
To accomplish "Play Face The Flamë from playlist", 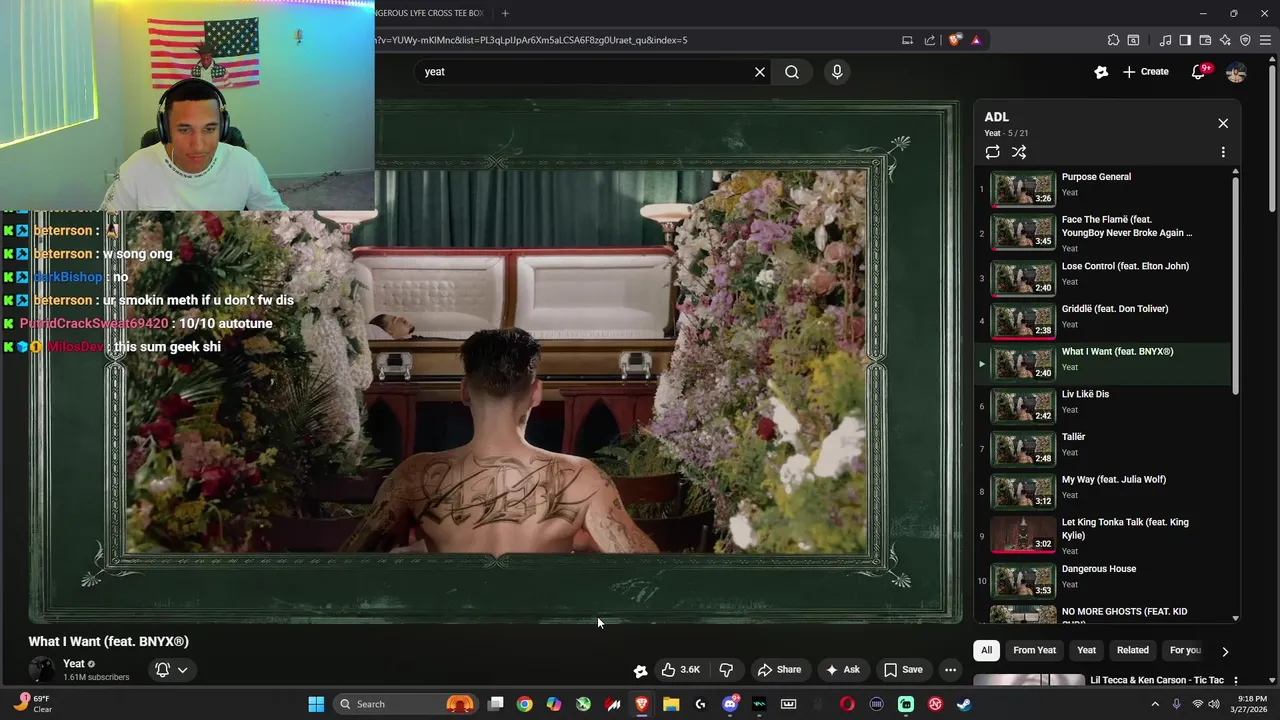I will [x=1102, y=233].
